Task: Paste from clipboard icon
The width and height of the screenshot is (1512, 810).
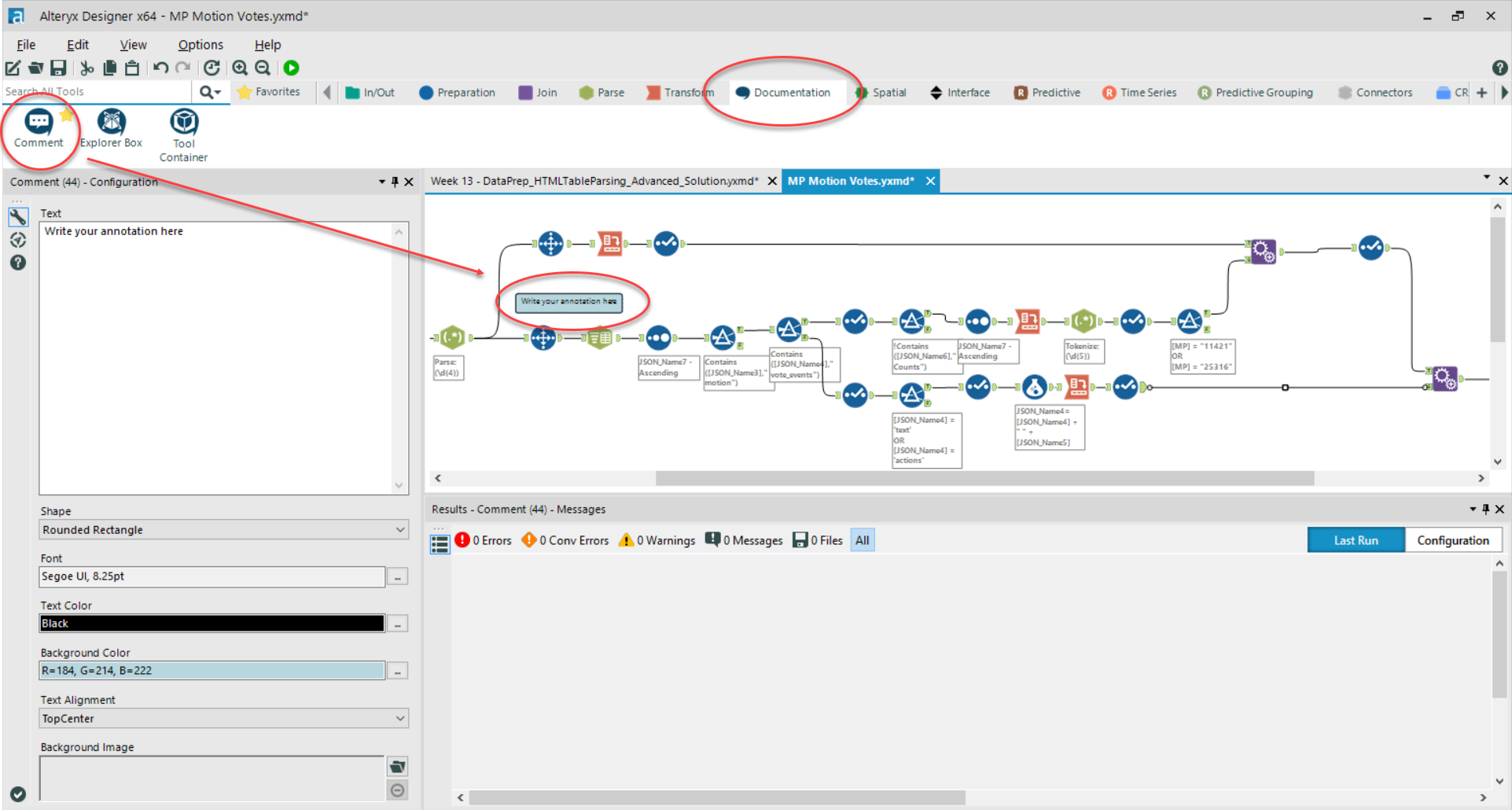Action: tap(132, 68)
